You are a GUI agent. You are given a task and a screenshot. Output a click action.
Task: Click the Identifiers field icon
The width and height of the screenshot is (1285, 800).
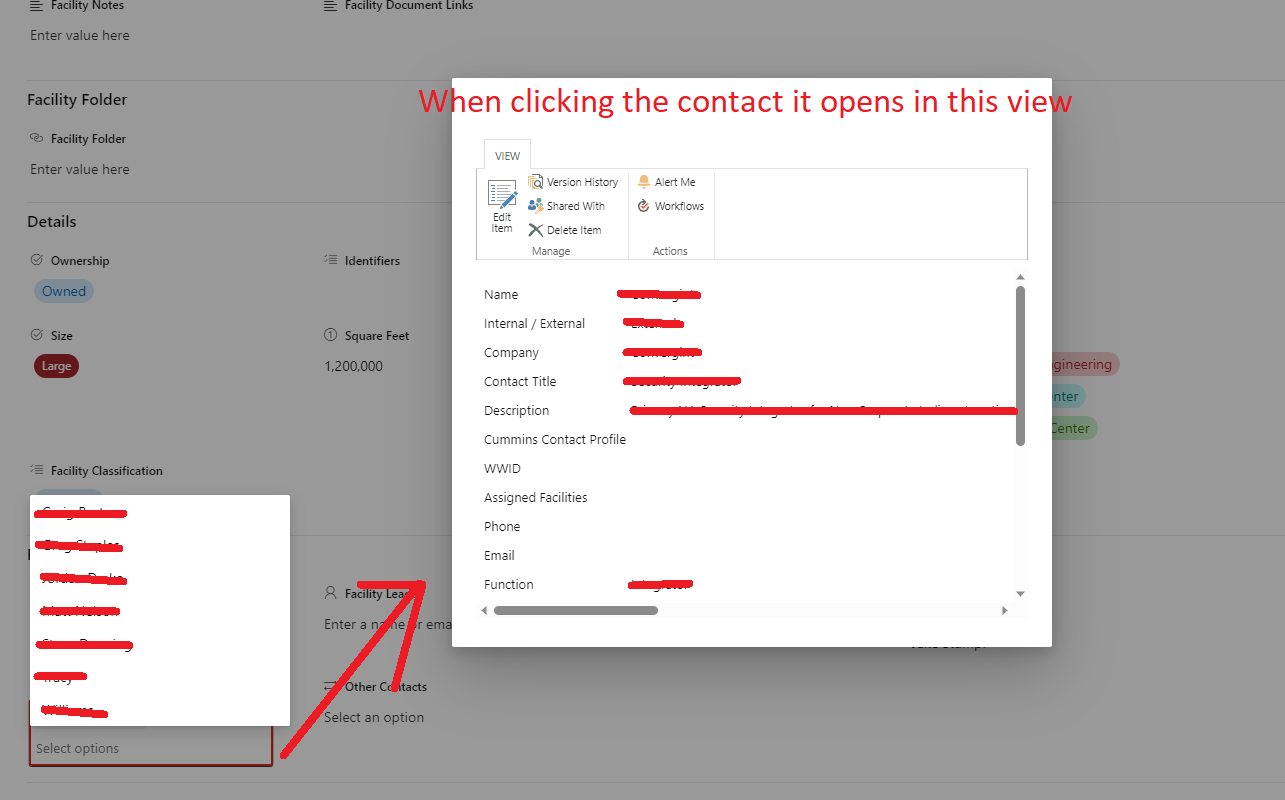[x=331, y=260]
